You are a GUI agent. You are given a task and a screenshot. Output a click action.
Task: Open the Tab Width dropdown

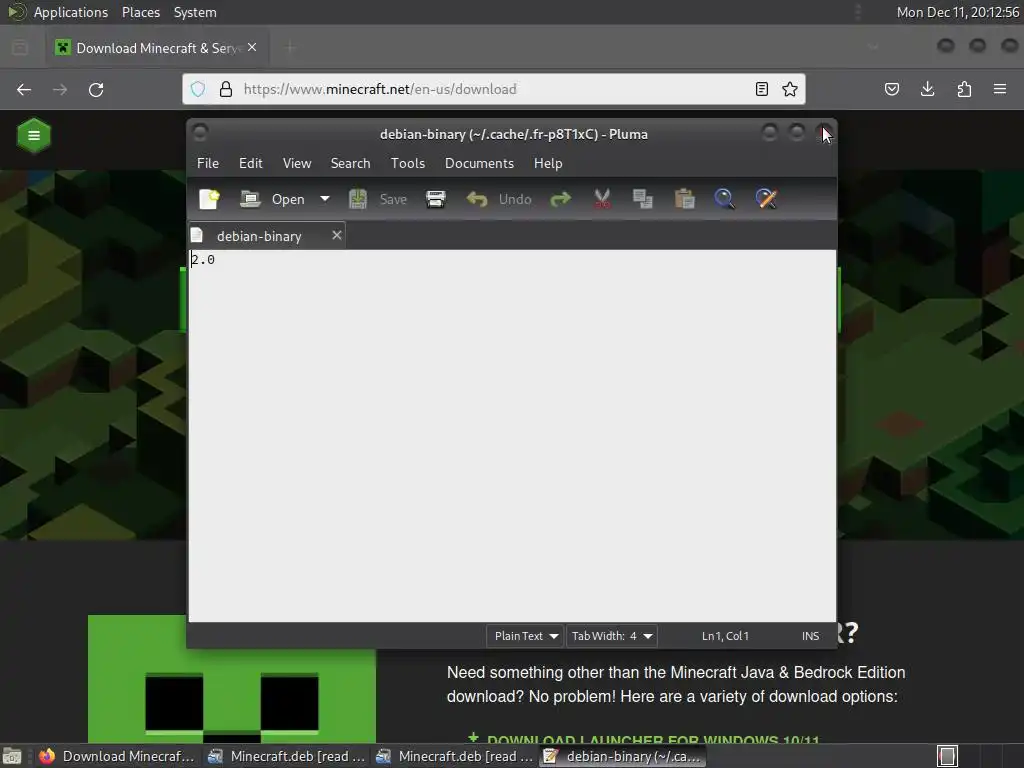pos(611,636)
